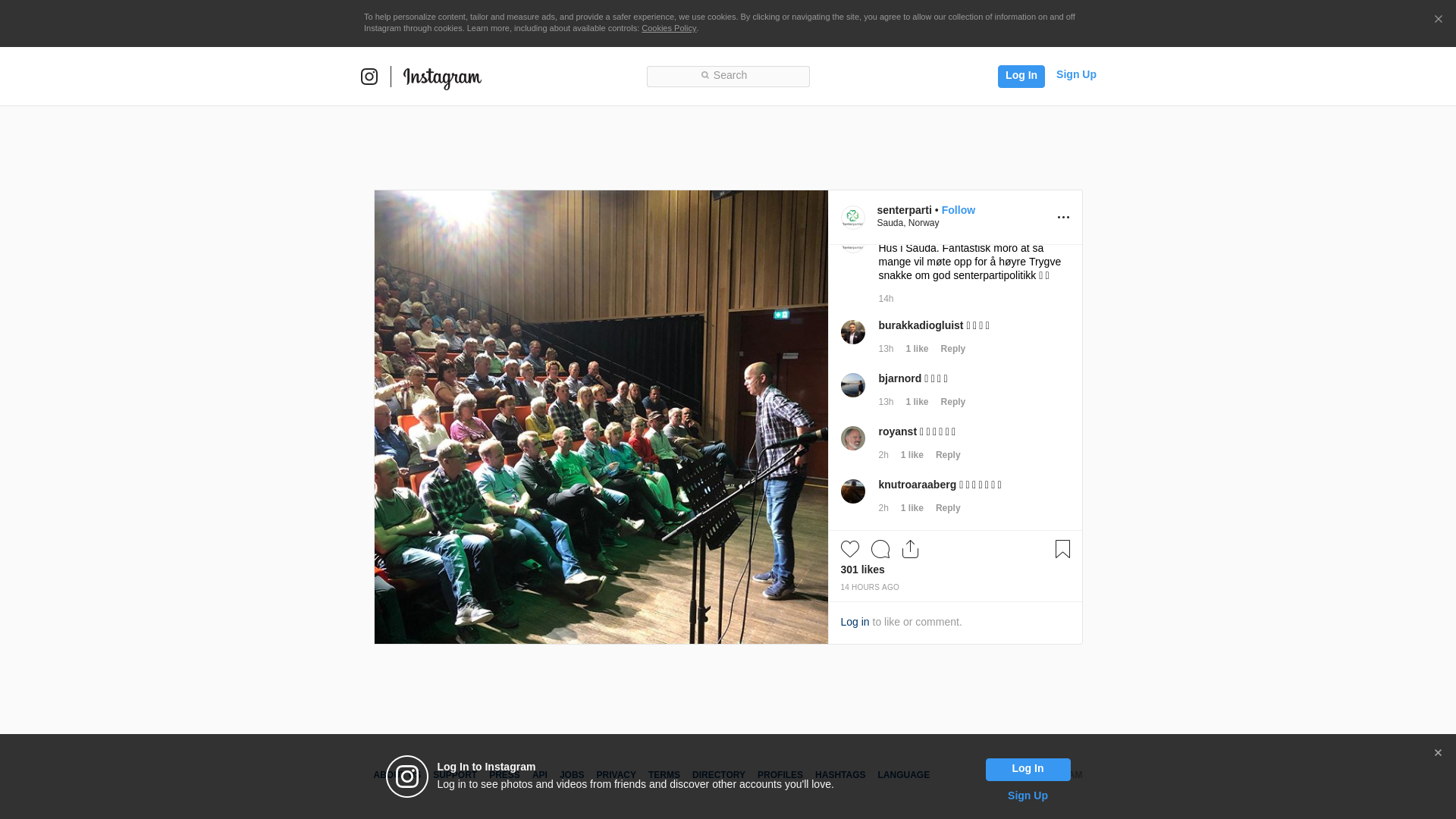
Task: Open the Sign Up link in header
Action: (1076, 74)
